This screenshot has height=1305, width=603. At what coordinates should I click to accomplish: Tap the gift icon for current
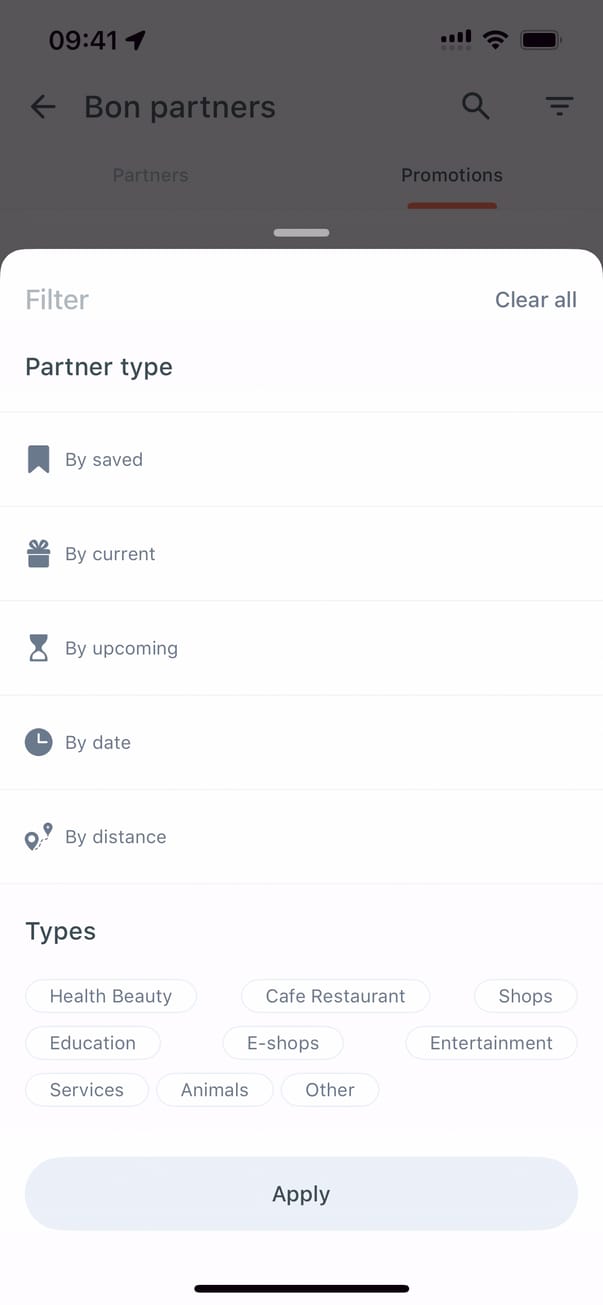(x=38, y=554)
